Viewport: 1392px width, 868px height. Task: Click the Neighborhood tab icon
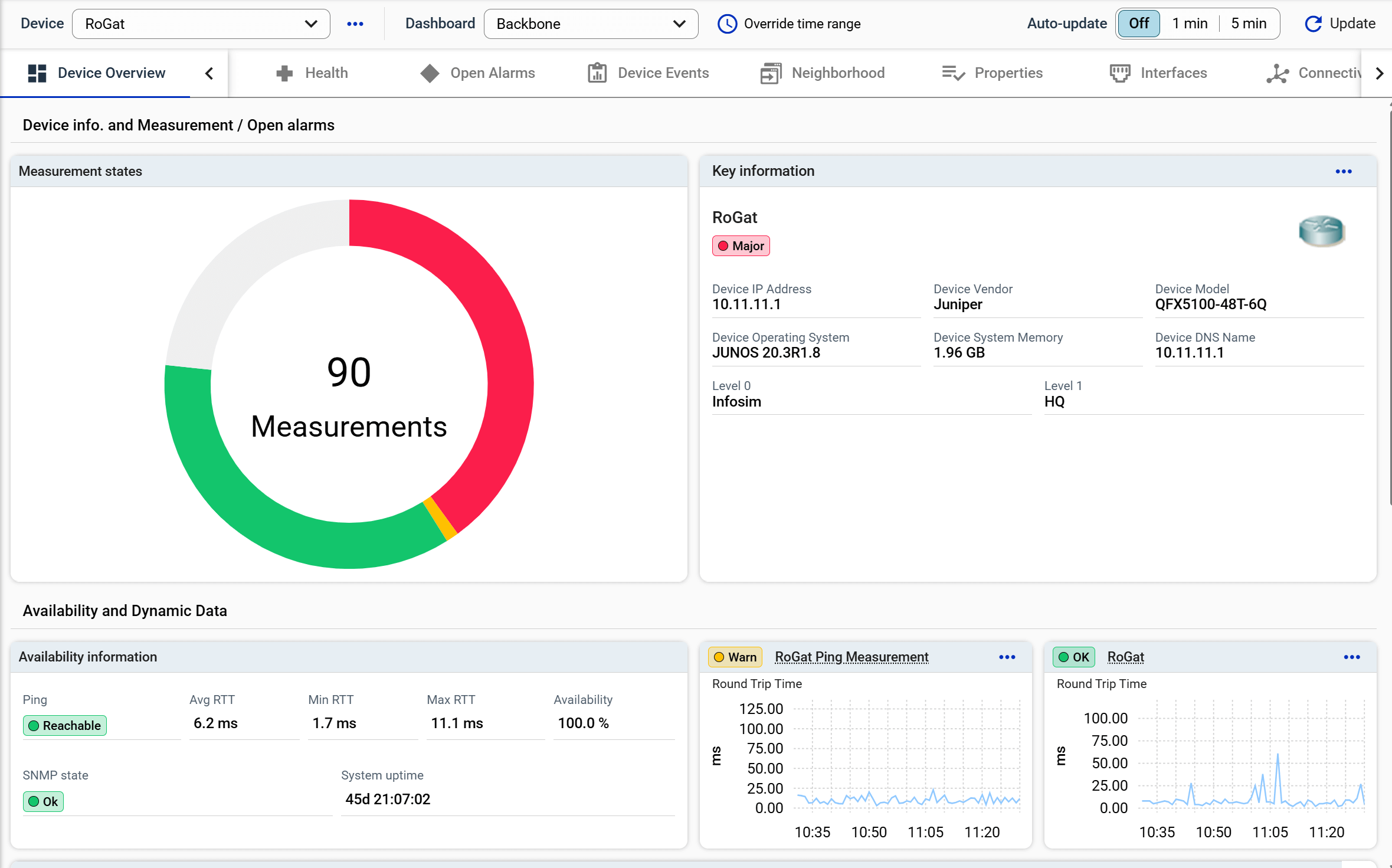pyautogui.click(x=771, y=73)
